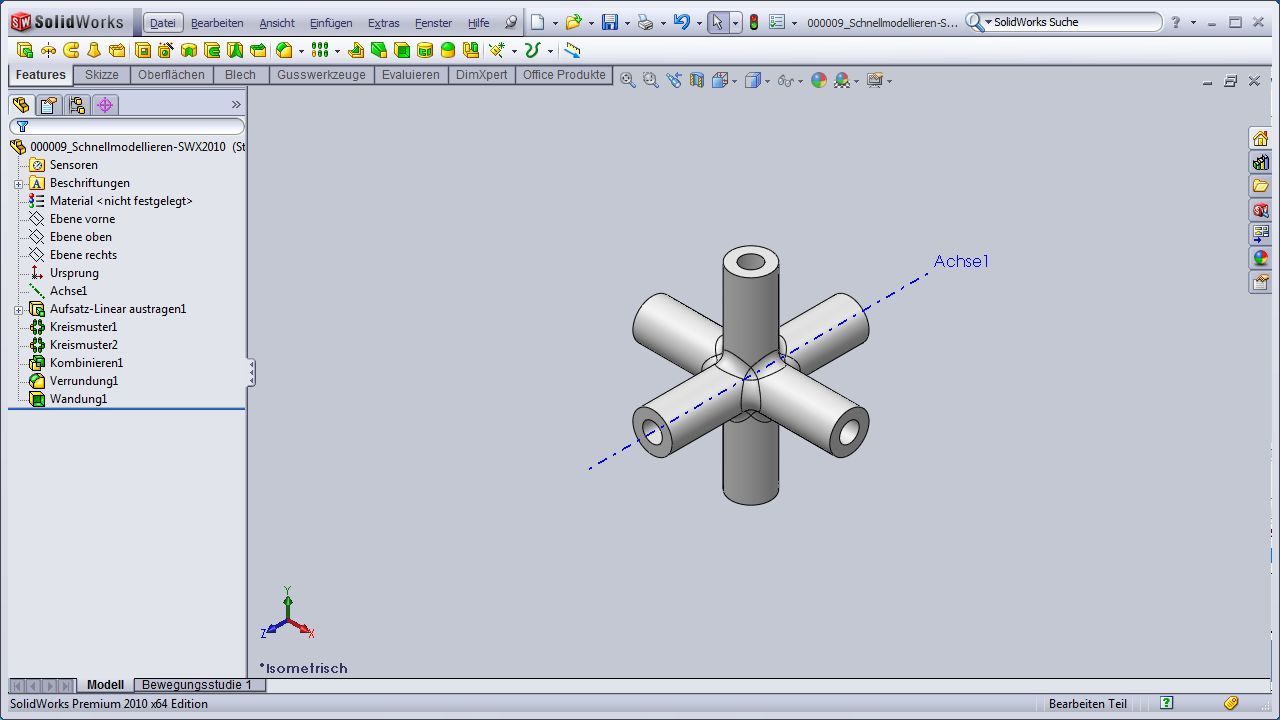Click the SolidWorks Resources home icon
The width and height of the screenshot is (1280, 720).
tap(1260, 138)
